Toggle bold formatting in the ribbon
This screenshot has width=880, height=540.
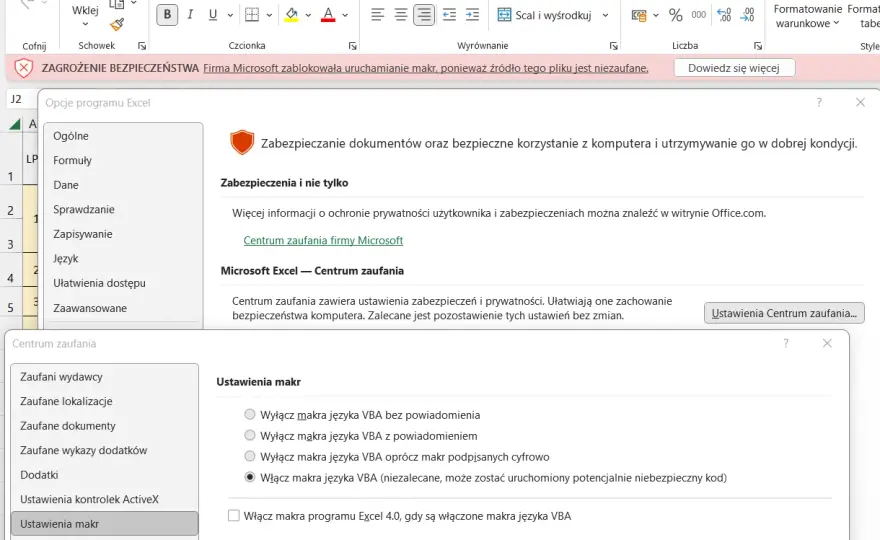click(167, 15)
